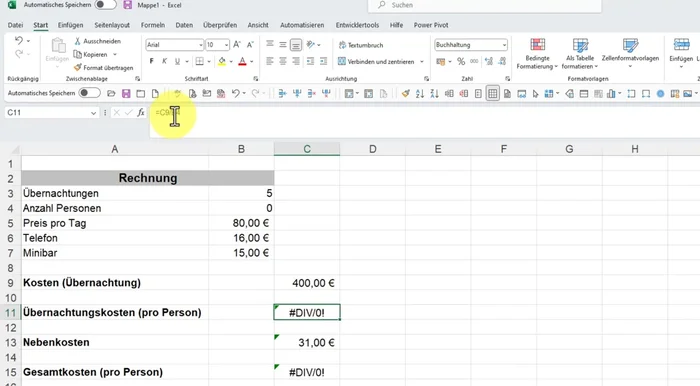Open Zahl group dialog launcher
The width and height of the screenshot is (700, 386).
pos(508,79)
